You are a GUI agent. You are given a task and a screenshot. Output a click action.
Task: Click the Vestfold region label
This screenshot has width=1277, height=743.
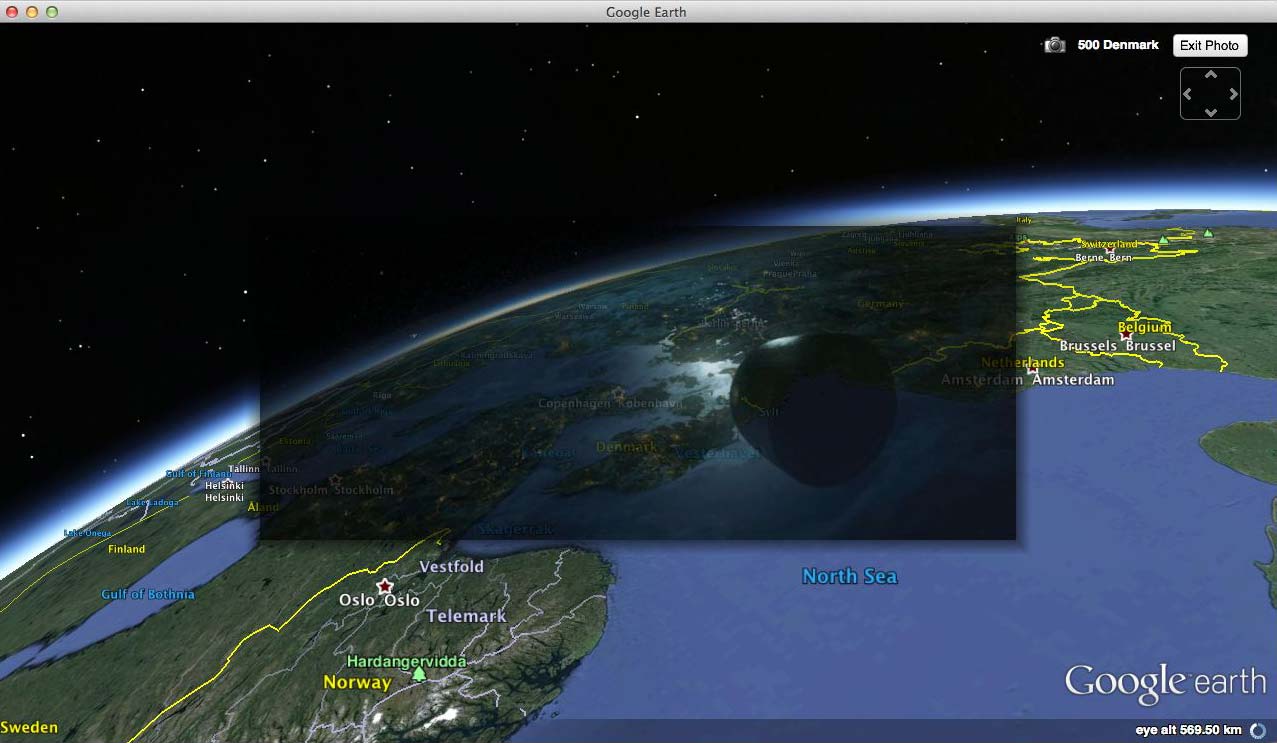pyautogui.click(x=451, y=566)
